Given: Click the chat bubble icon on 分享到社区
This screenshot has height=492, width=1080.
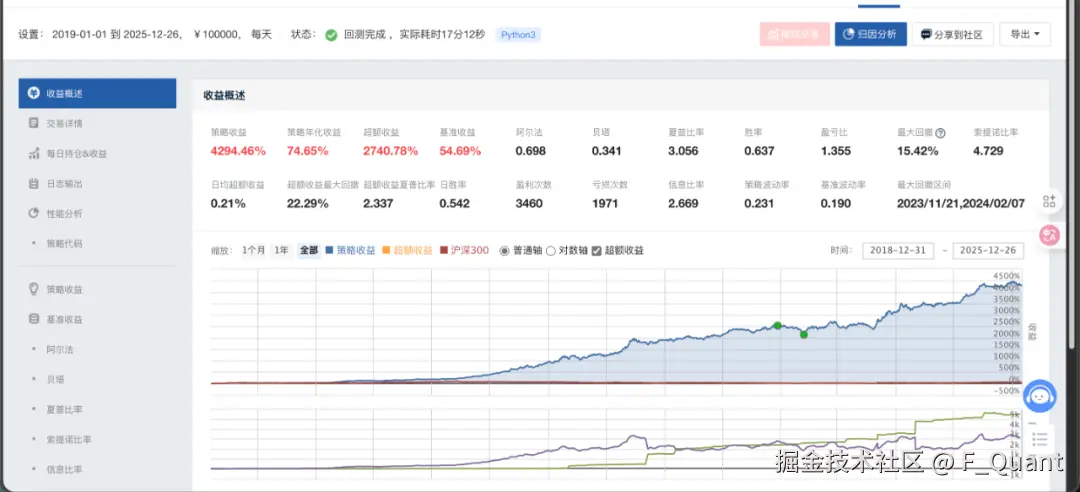Looking at the screenshot, I should coord(926,34).
